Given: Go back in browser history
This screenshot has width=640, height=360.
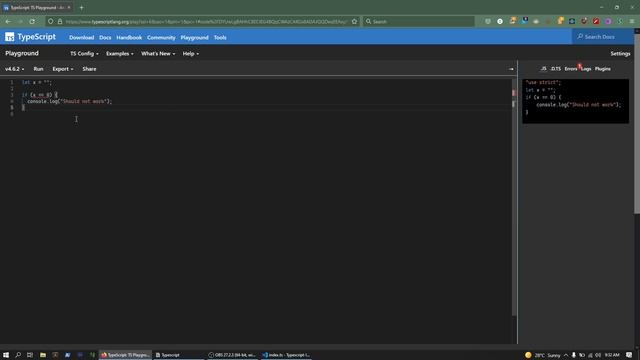Looking at the screenshot, I should [x=8, y=21].
